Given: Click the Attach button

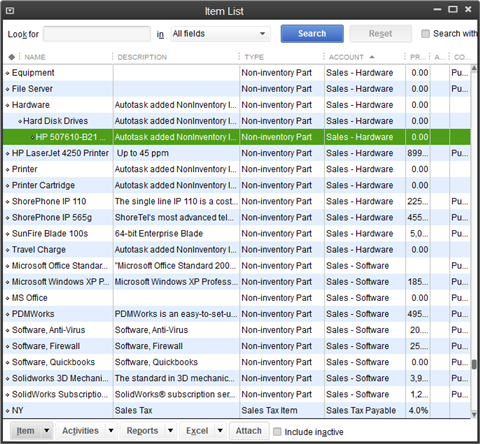Looking at the screenshot, I should pyautogui.click(x=249, y=431).
